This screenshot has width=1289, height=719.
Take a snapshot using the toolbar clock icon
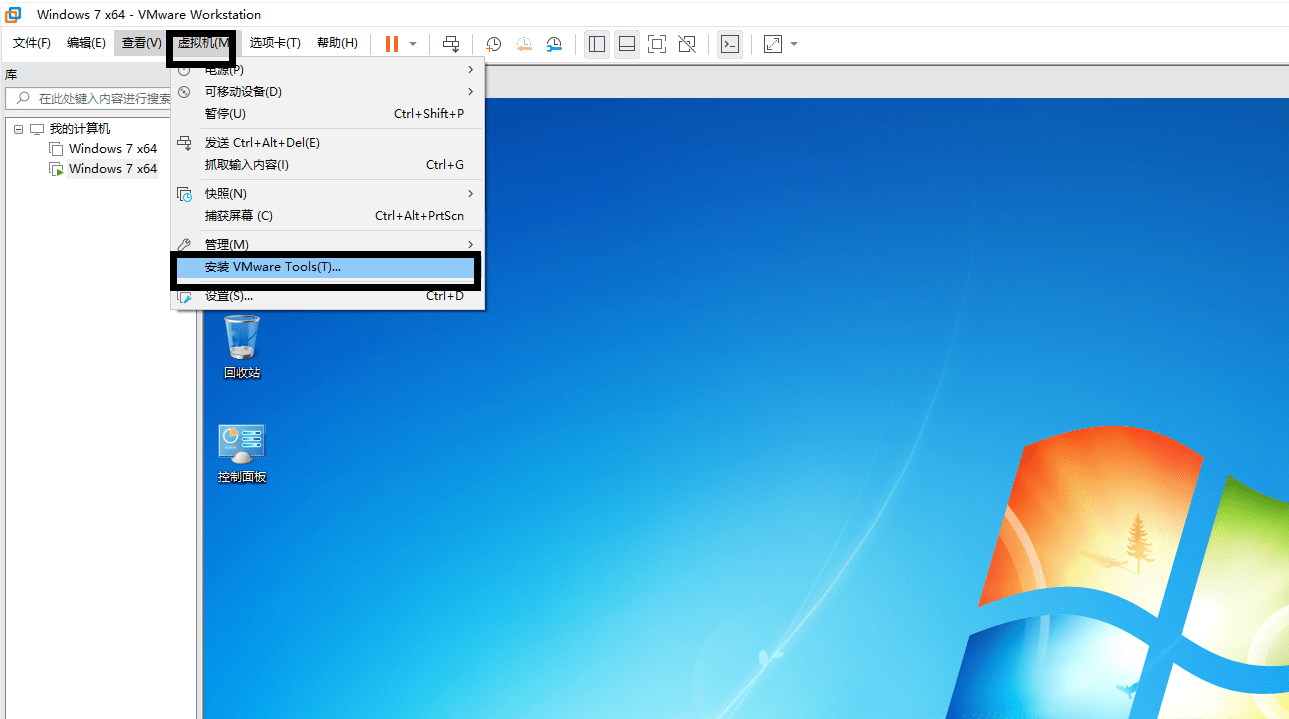(493, 44)
